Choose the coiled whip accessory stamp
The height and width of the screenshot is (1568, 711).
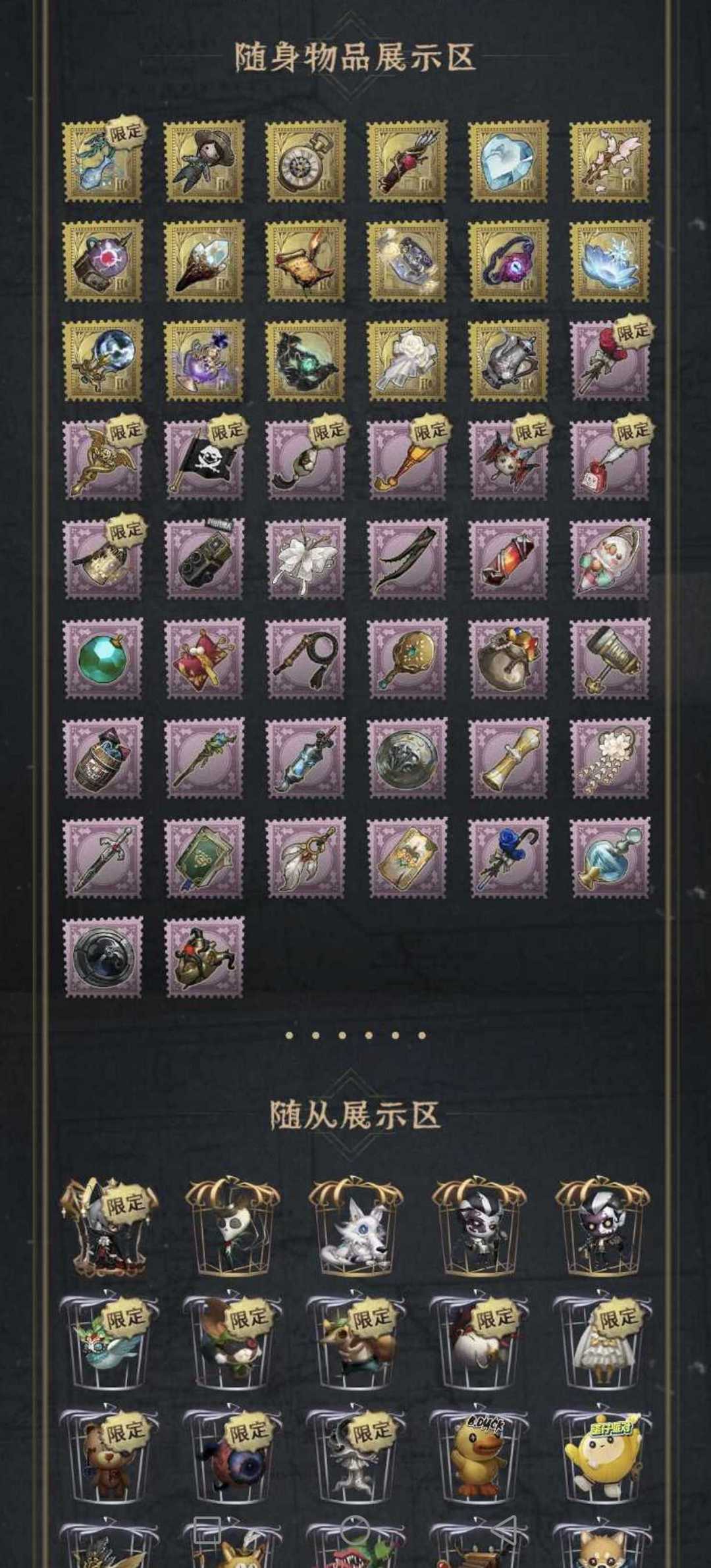[x=305, y=658]
